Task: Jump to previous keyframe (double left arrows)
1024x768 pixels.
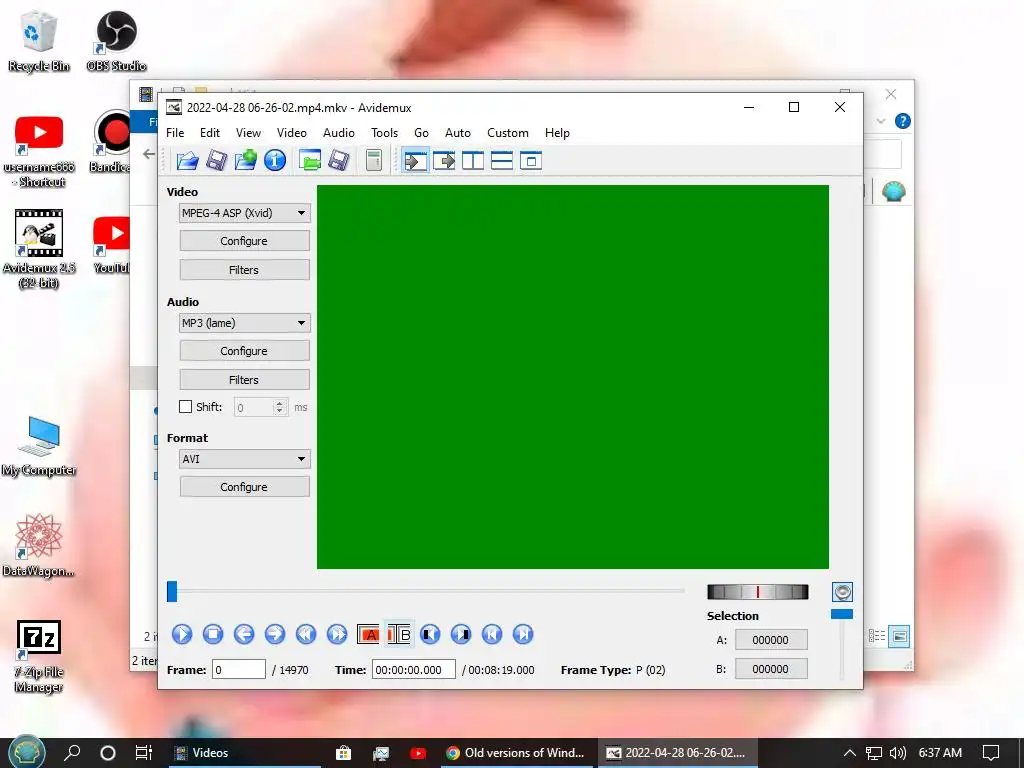Action: 306,634
